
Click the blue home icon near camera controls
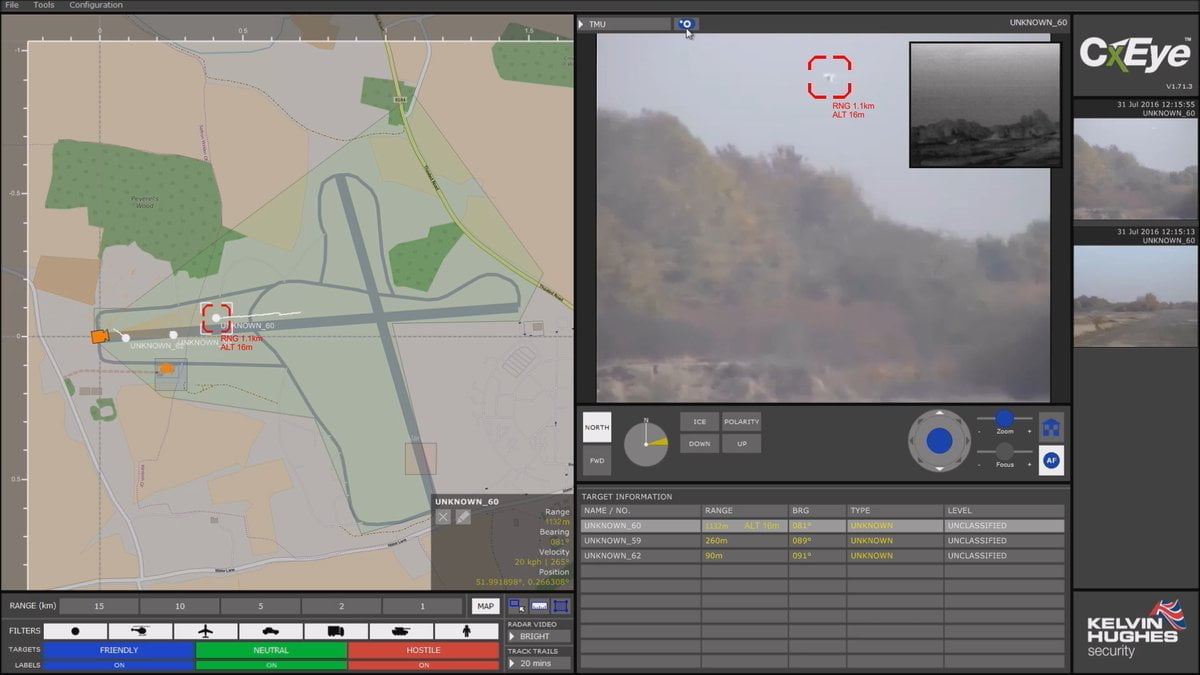[x=1051, y=425]
